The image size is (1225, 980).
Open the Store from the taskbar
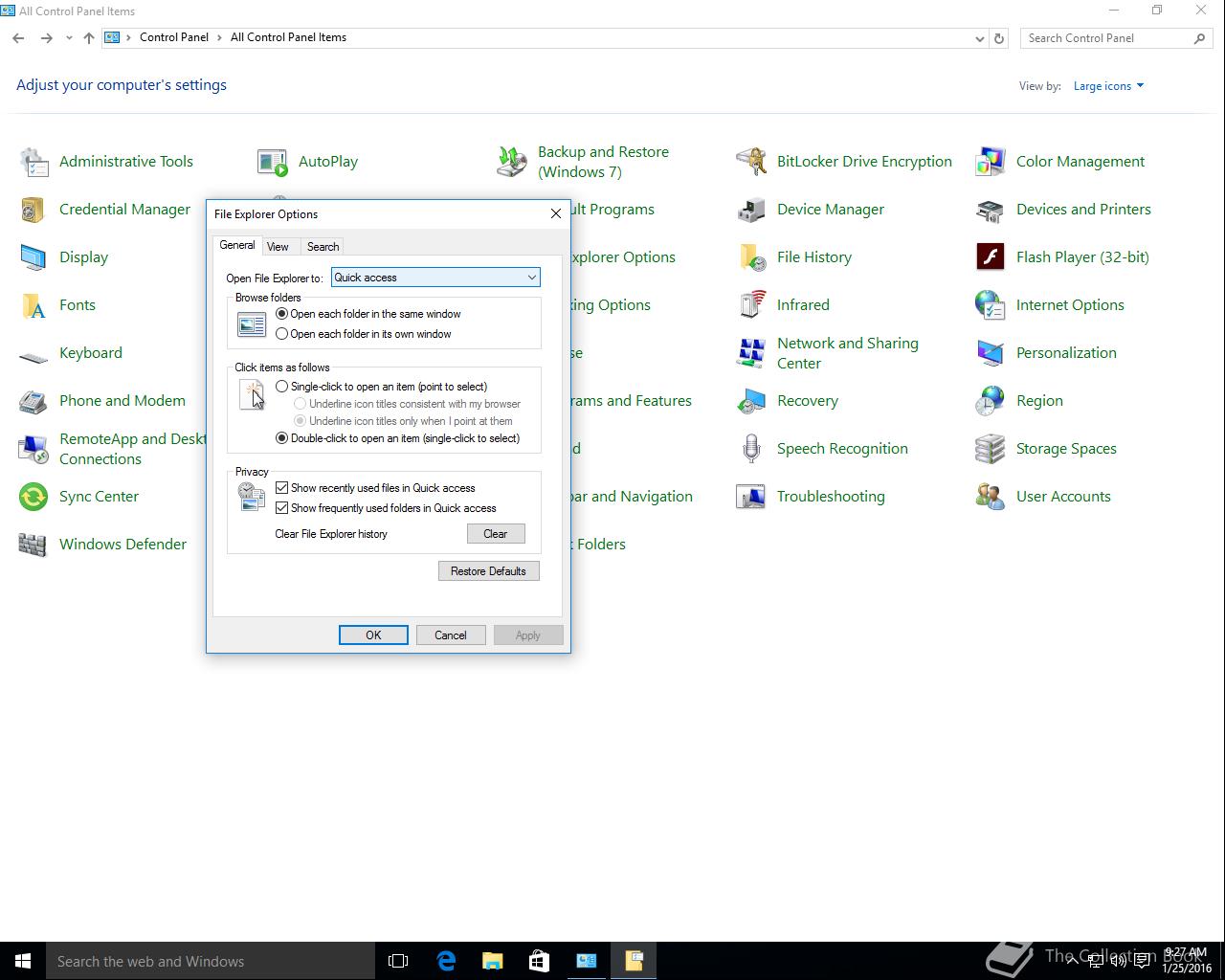[540, 961]
